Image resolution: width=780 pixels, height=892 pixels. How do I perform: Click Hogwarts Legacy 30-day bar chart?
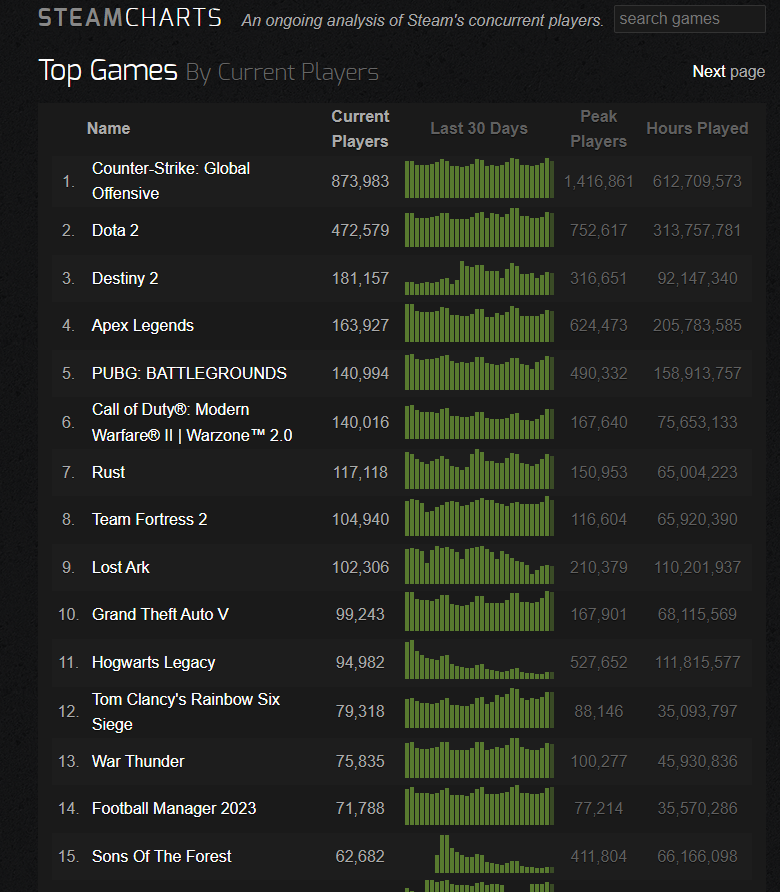pyautogui.click(x=479, y=661)
